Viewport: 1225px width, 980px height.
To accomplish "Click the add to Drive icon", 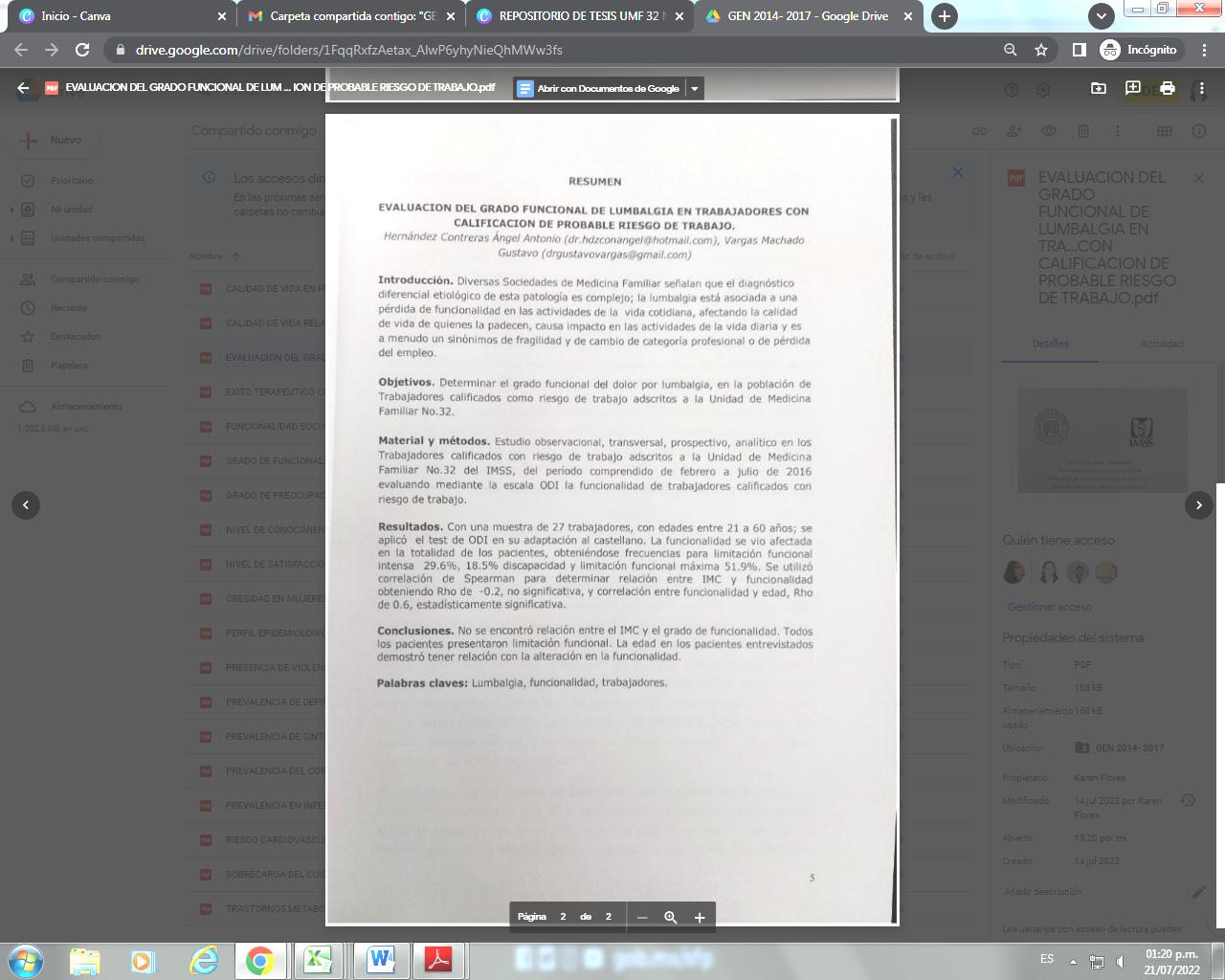I will (1098, 88).
